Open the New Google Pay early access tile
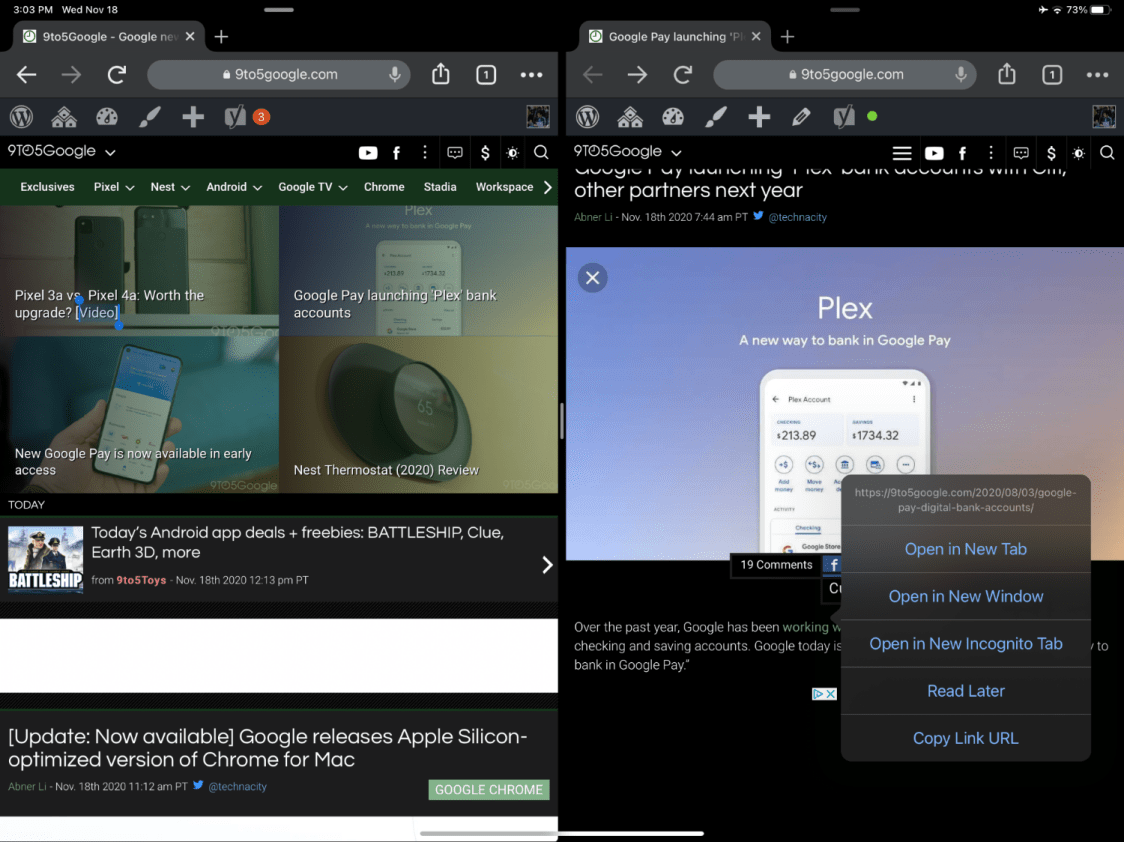The width and height of the screenshot is (1124, 842). [139, 414]
